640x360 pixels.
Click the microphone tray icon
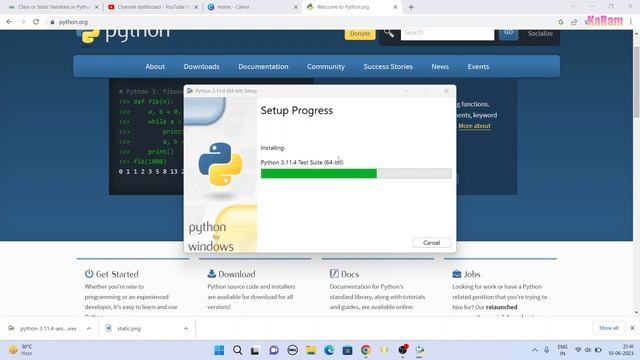coord(547,350)
